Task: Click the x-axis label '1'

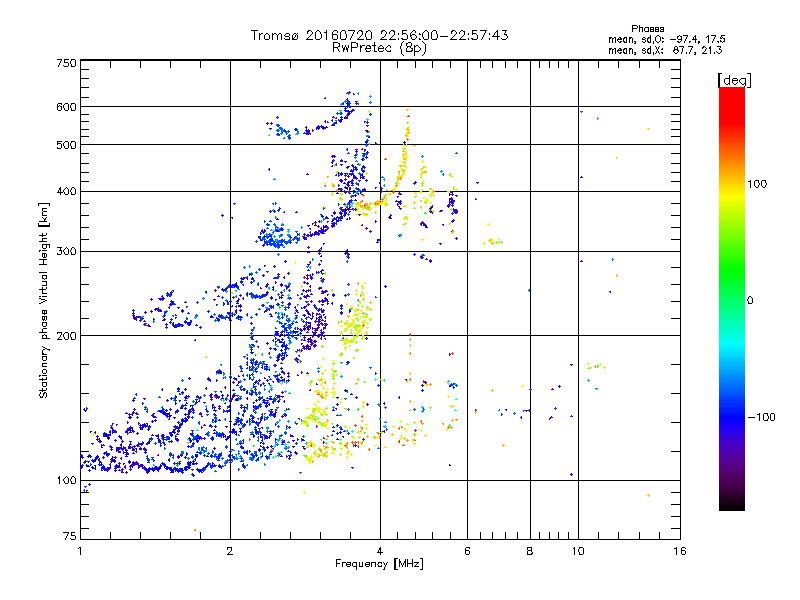Action: (x=80, y=551)
